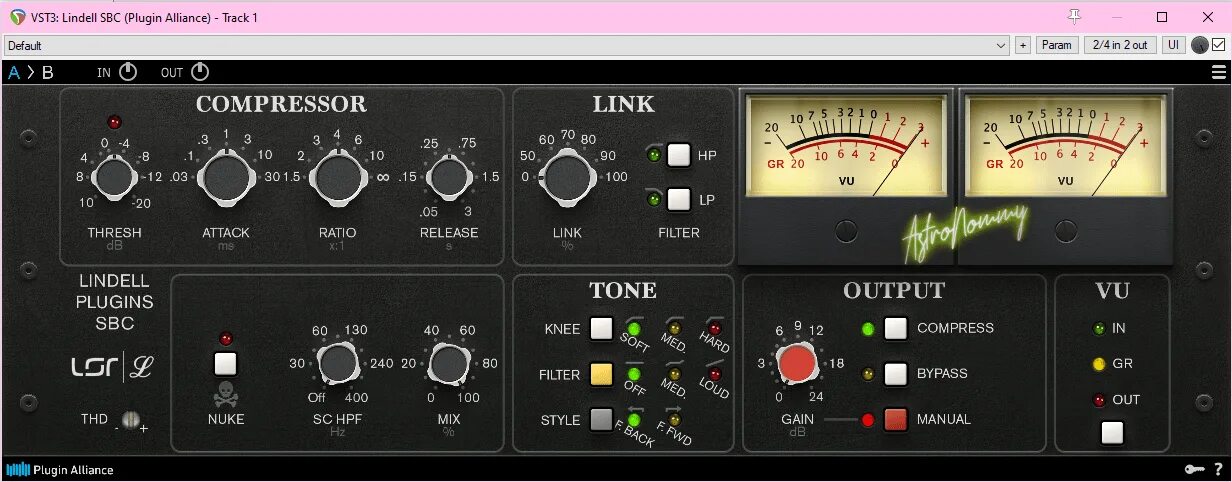Click the MIX knob

449,363
